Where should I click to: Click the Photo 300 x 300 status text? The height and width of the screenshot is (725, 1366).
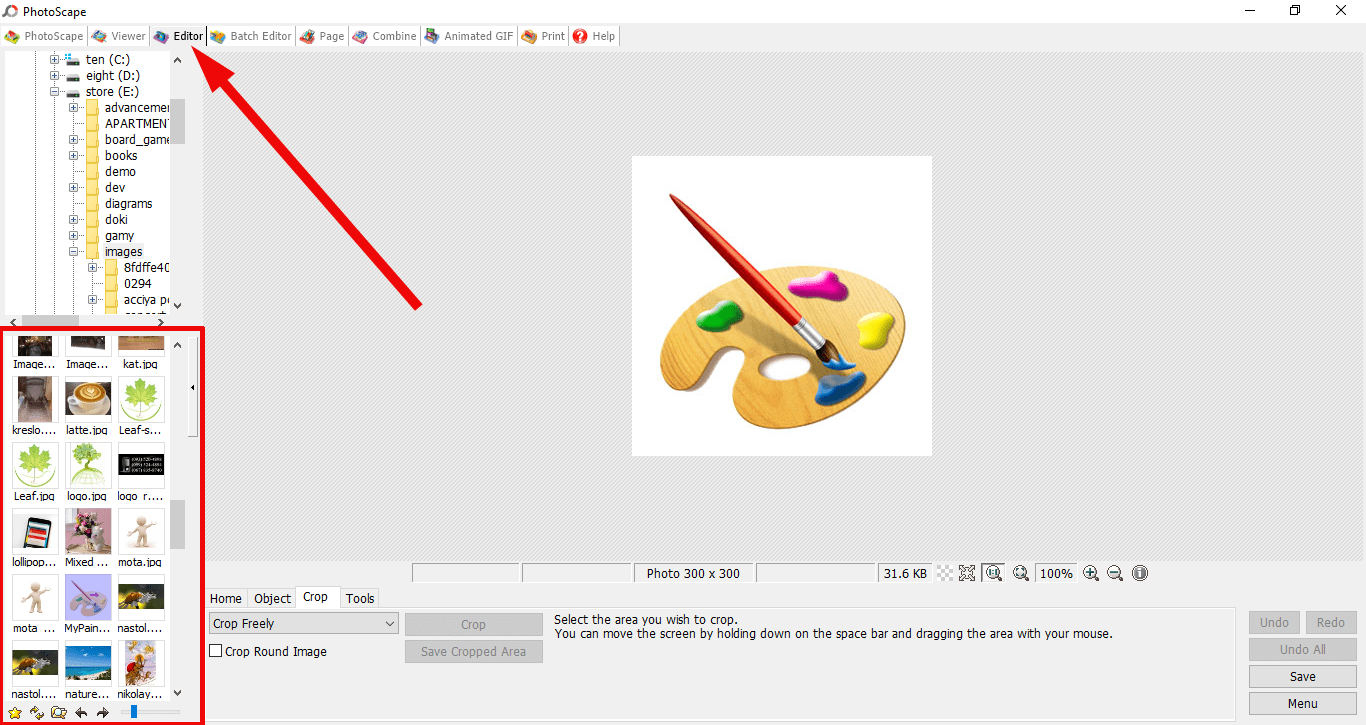coord(693,573)
